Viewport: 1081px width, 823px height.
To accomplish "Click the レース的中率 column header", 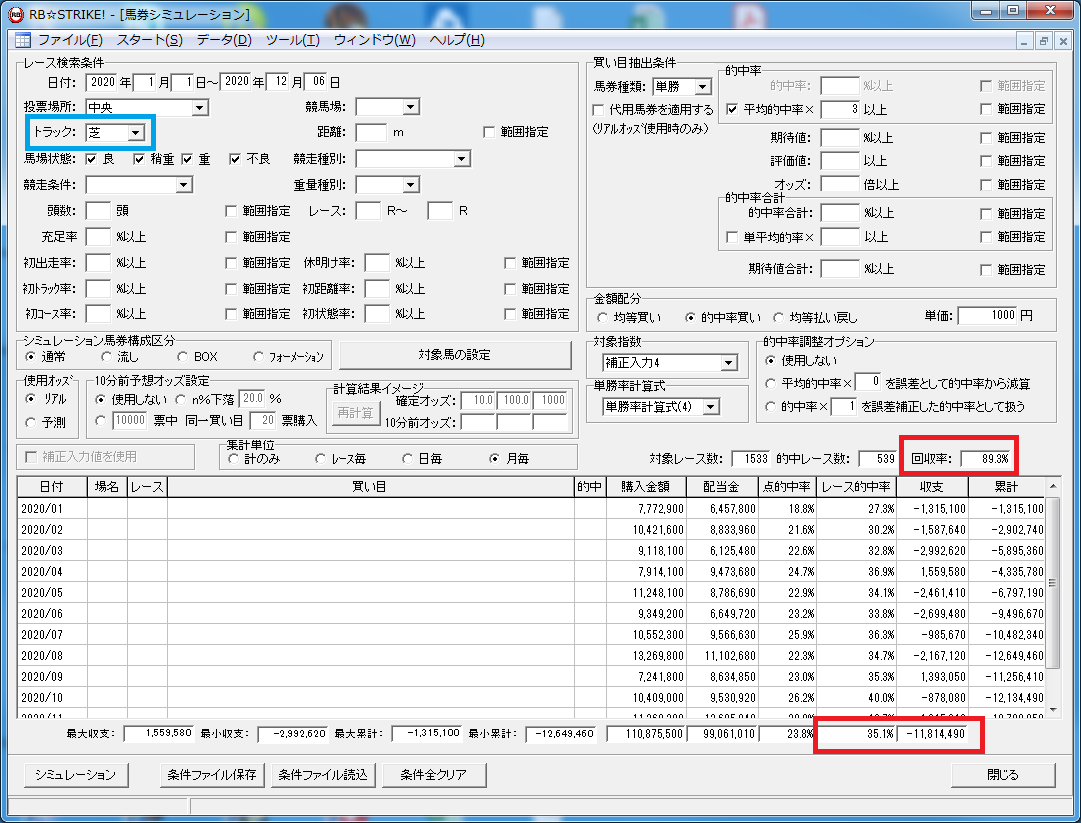I will pos(856,487).
